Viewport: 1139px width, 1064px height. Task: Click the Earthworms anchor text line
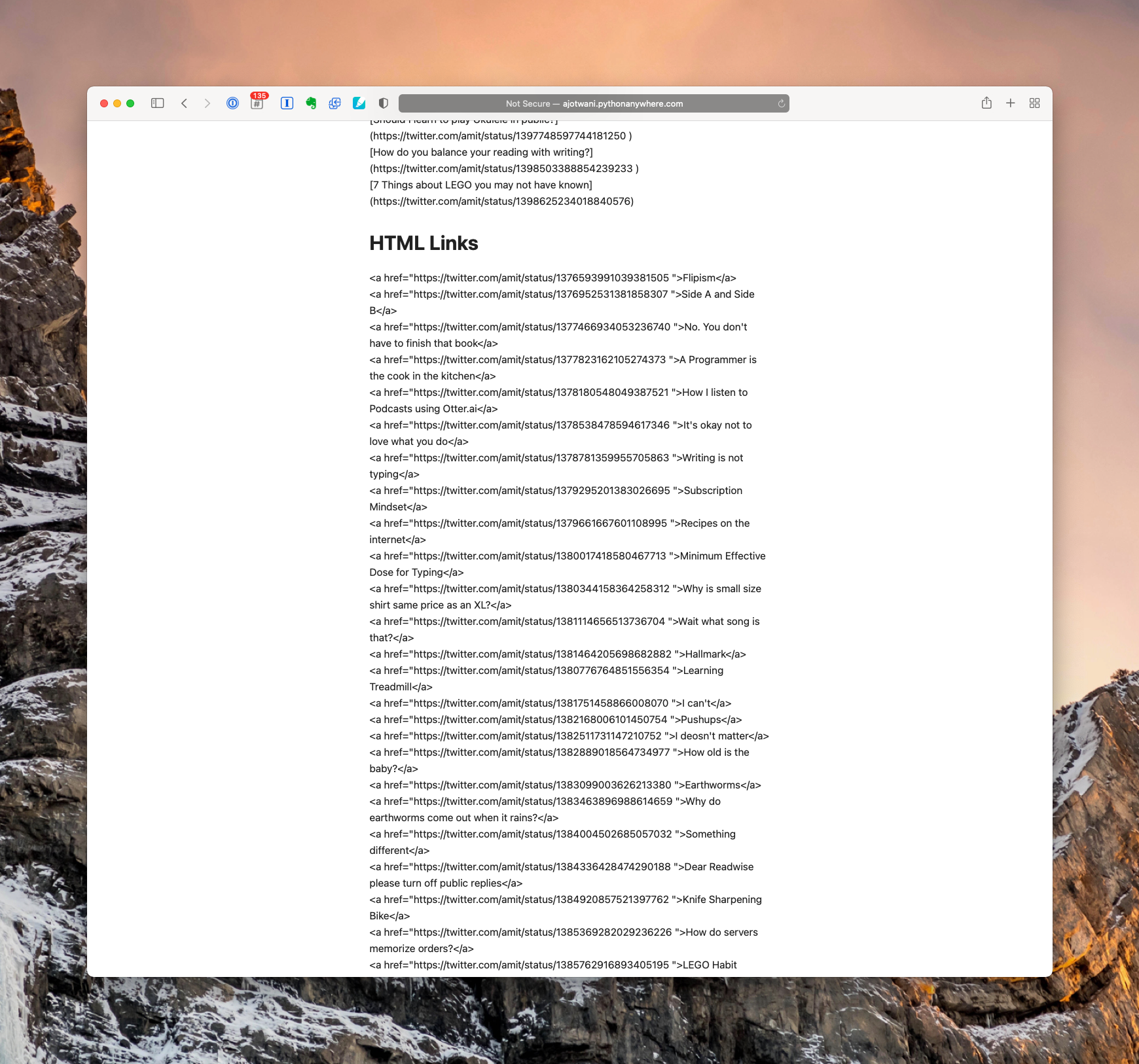[565, 785]
